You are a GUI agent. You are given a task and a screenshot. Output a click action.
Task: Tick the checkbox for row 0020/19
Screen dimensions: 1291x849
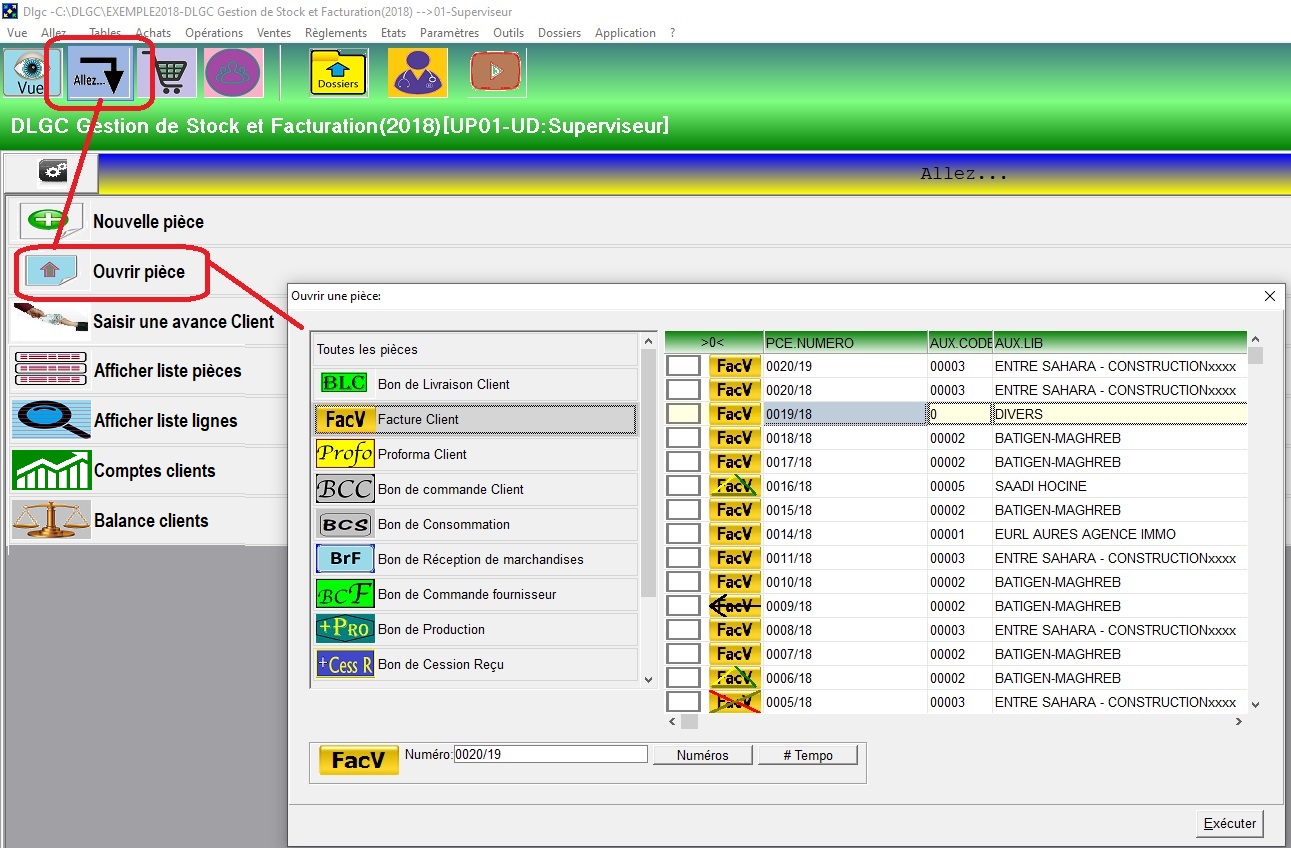pyautogui.click(x=684, y=366)
